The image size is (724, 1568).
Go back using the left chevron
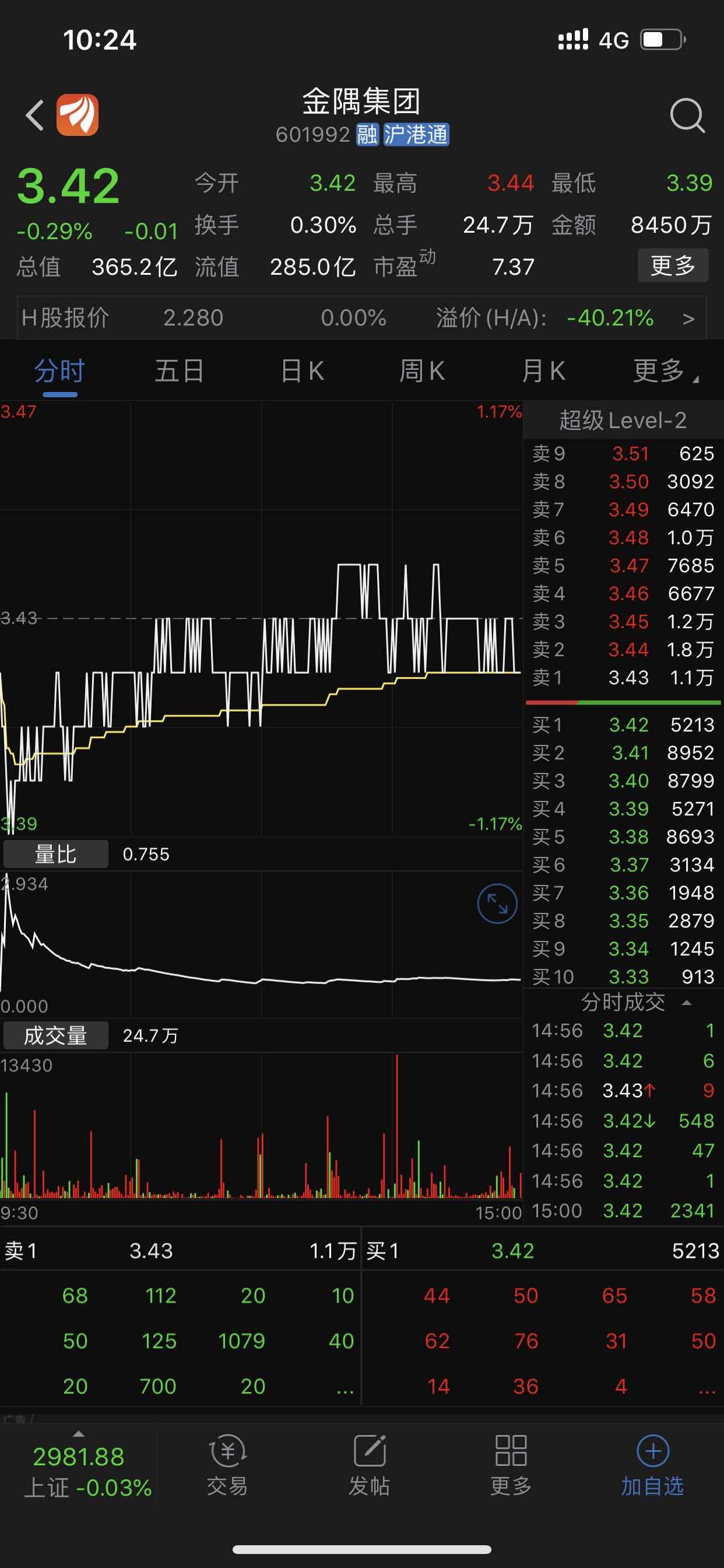[x=34, y=115]
